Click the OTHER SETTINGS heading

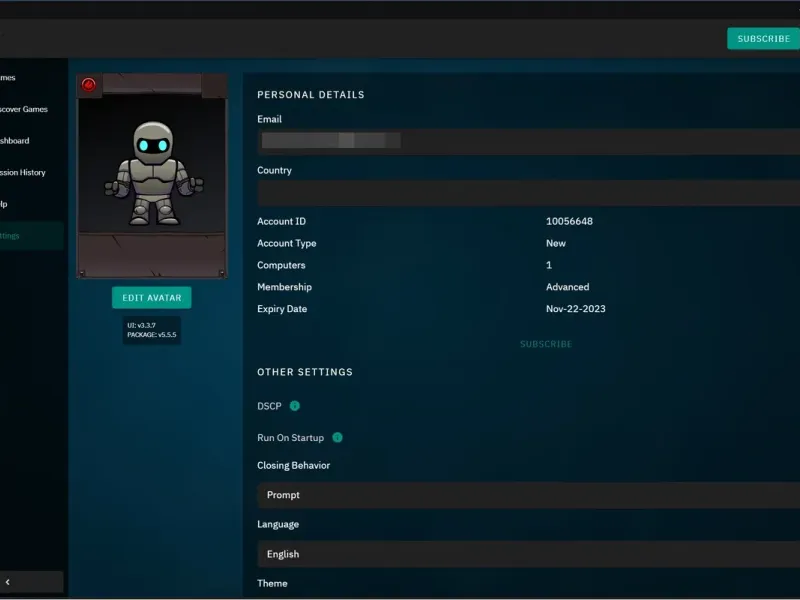pyautogui.click(x=305, y=372)
